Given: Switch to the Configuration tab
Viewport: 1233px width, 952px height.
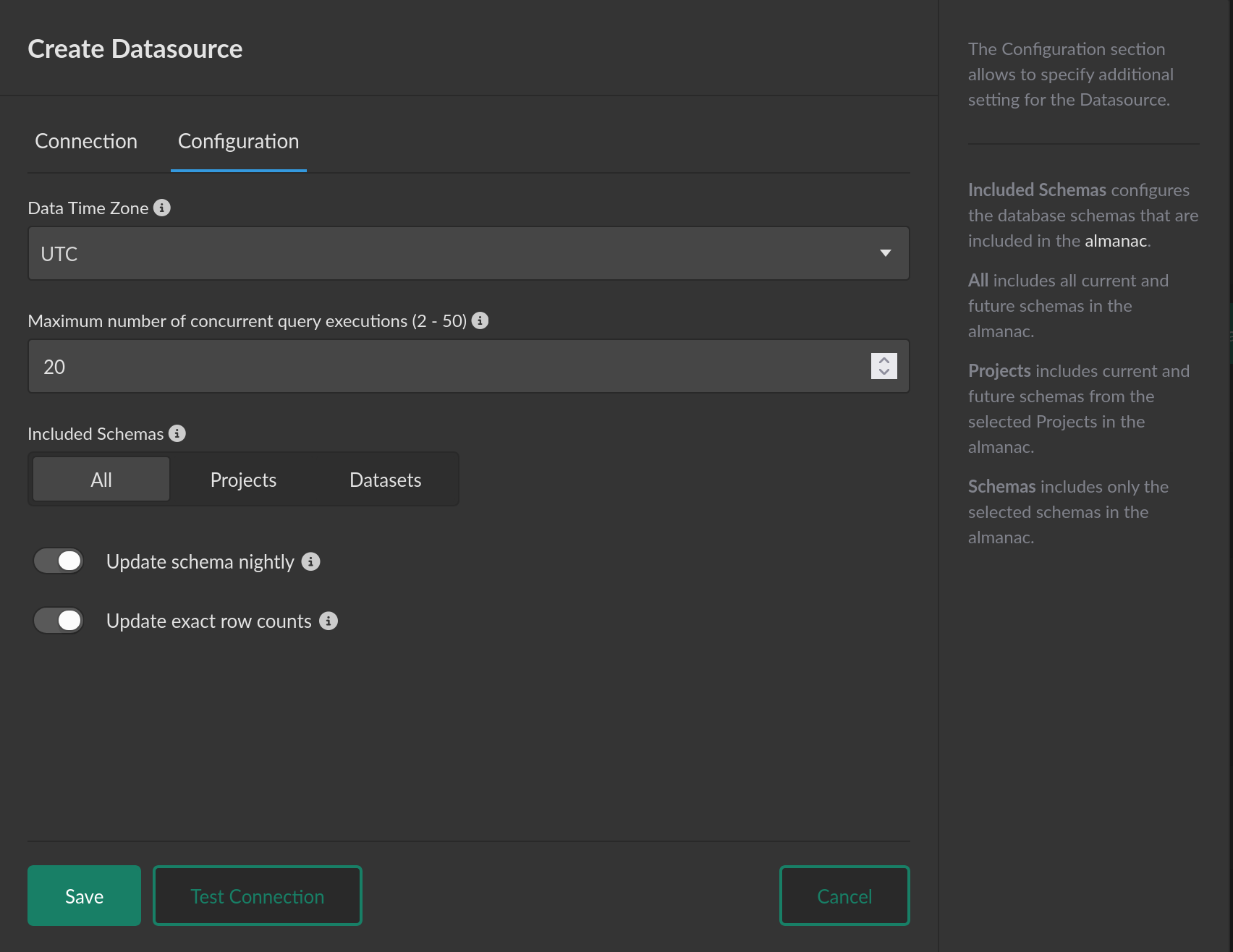Looking at the screenshot, I should (x=239, y=141).
